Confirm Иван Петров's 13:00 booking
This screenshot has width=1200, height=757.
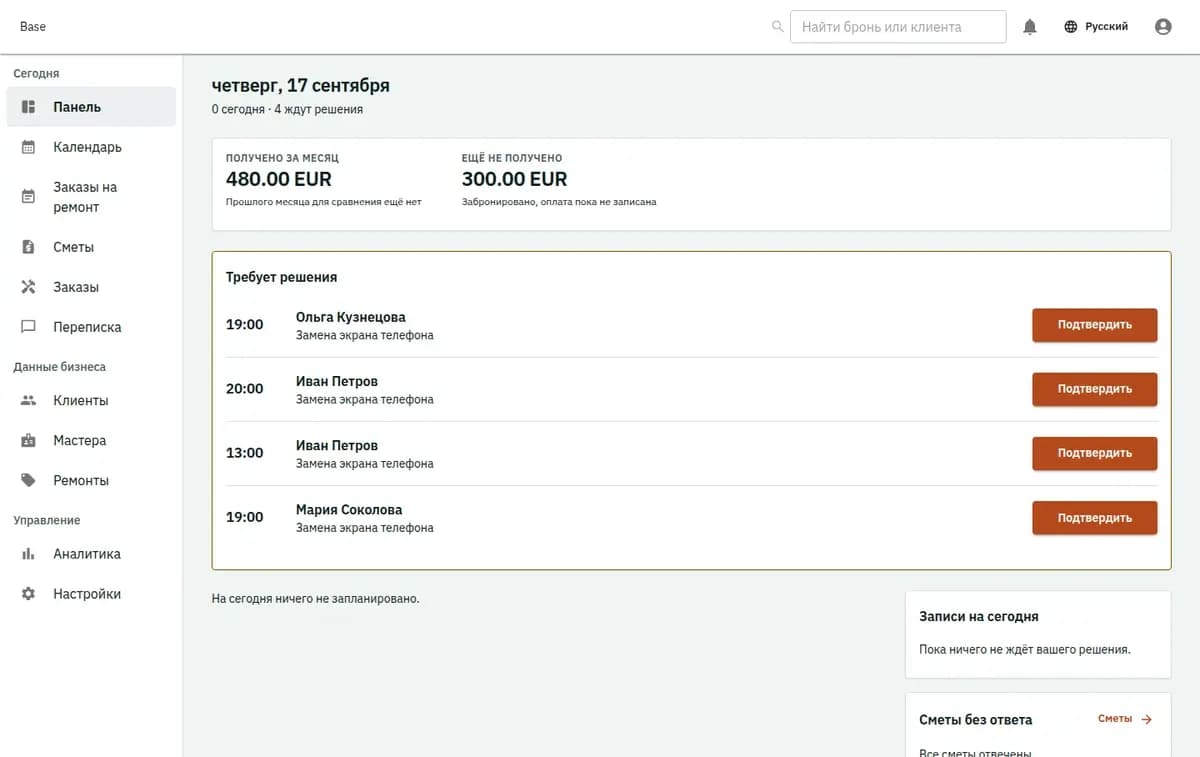point(1095,453)
